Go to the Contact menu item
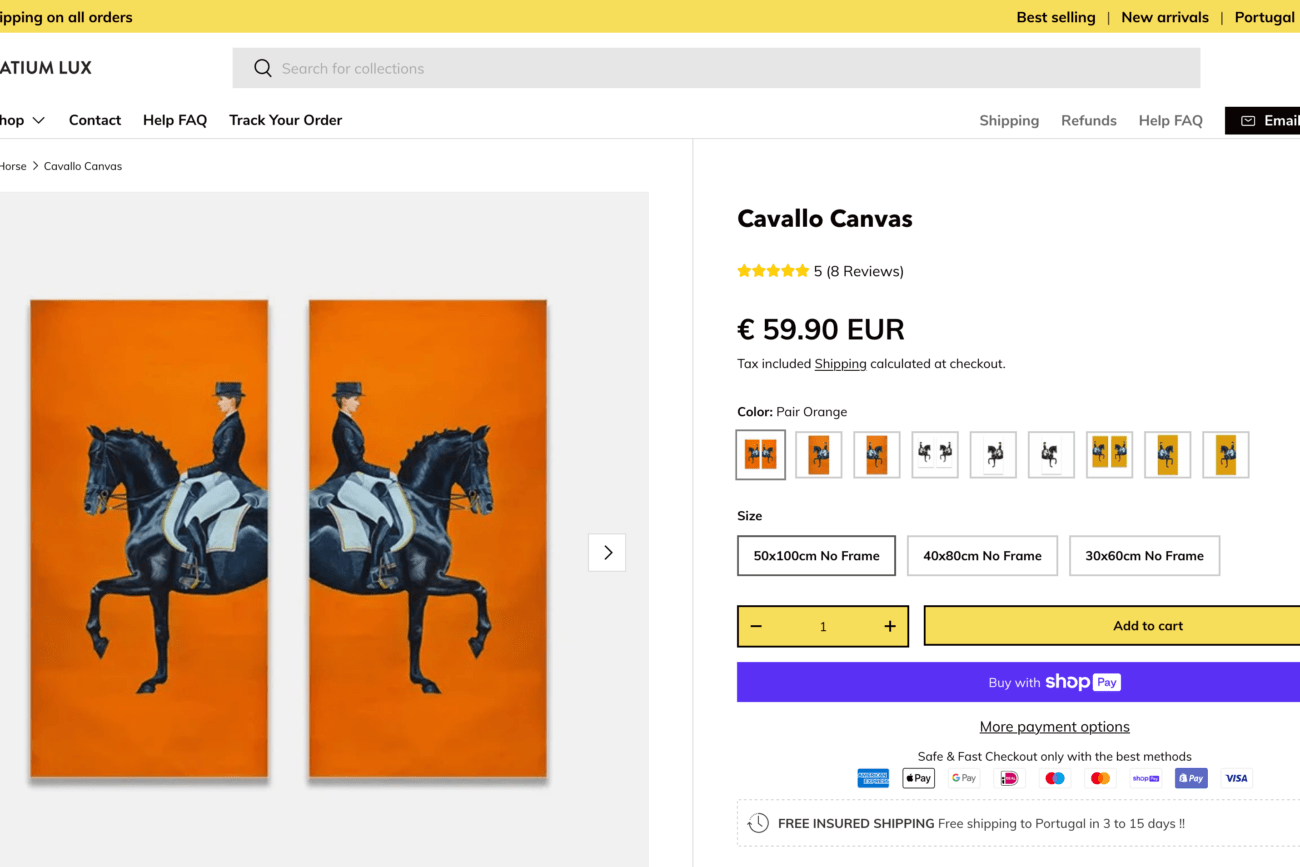Image resolution: width=1300 pixels, height=867 pixels. 95,120
